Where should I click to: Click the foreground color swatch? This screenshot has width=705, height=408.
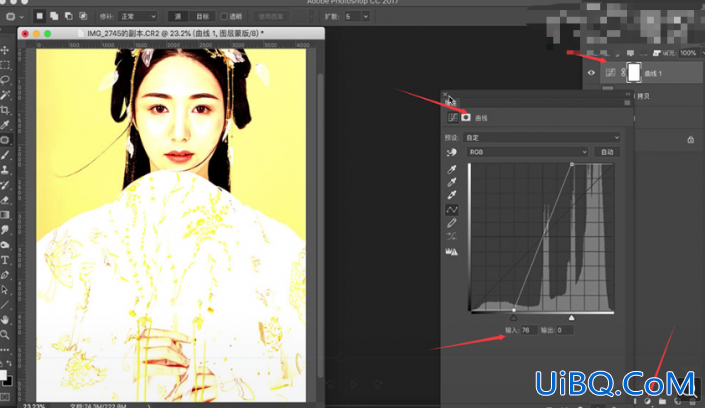pos(3,375)
